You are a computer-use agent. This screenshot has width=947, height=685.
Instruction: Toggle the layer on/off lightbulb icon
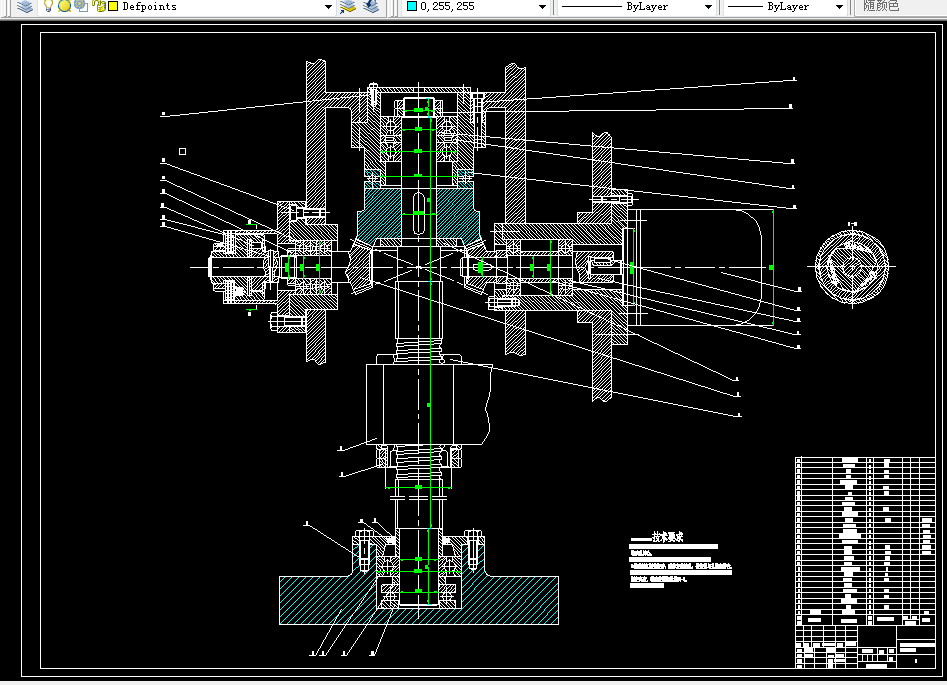point(48,6)
